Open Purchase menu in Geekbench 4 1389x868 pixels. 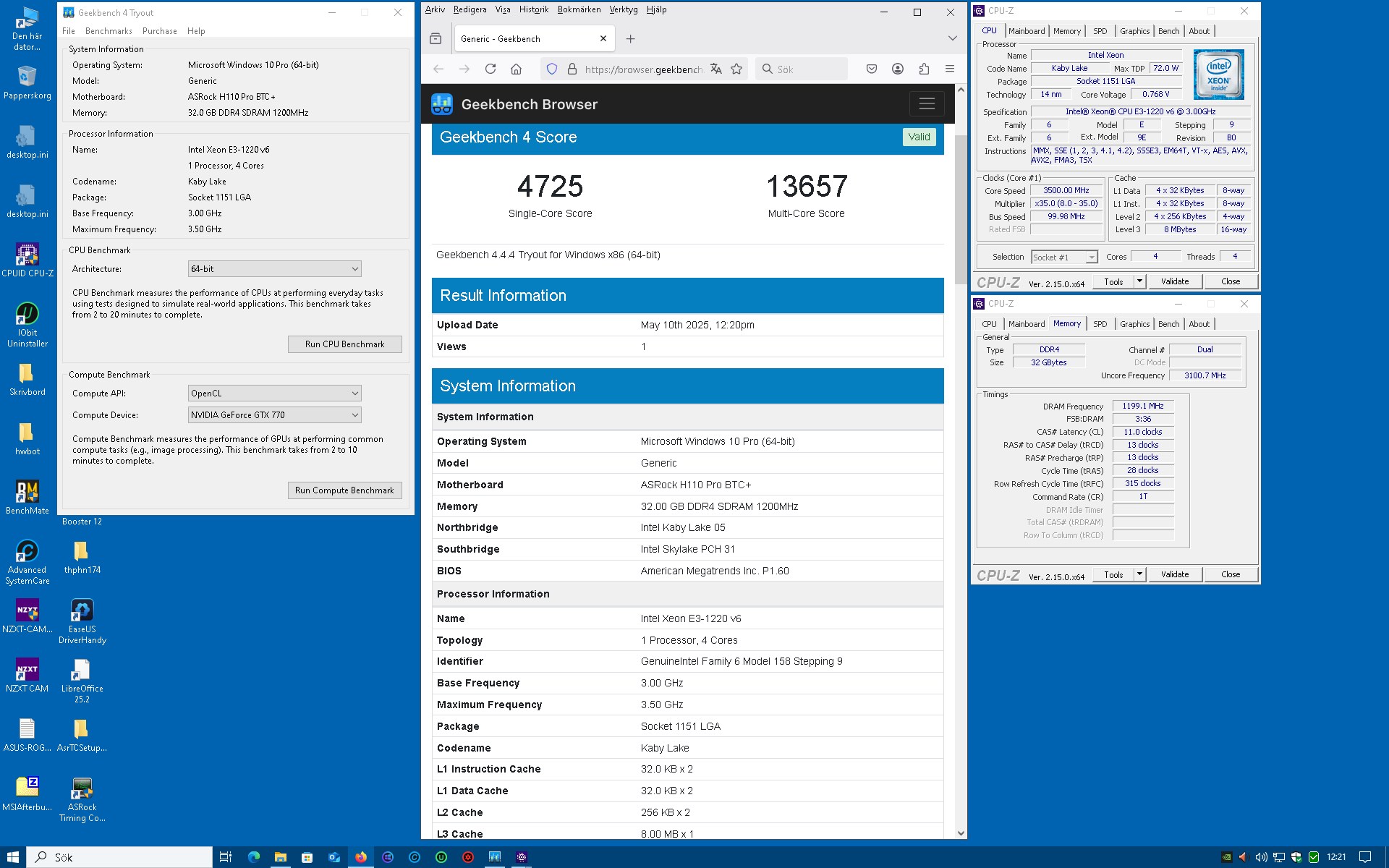point(160,31)
